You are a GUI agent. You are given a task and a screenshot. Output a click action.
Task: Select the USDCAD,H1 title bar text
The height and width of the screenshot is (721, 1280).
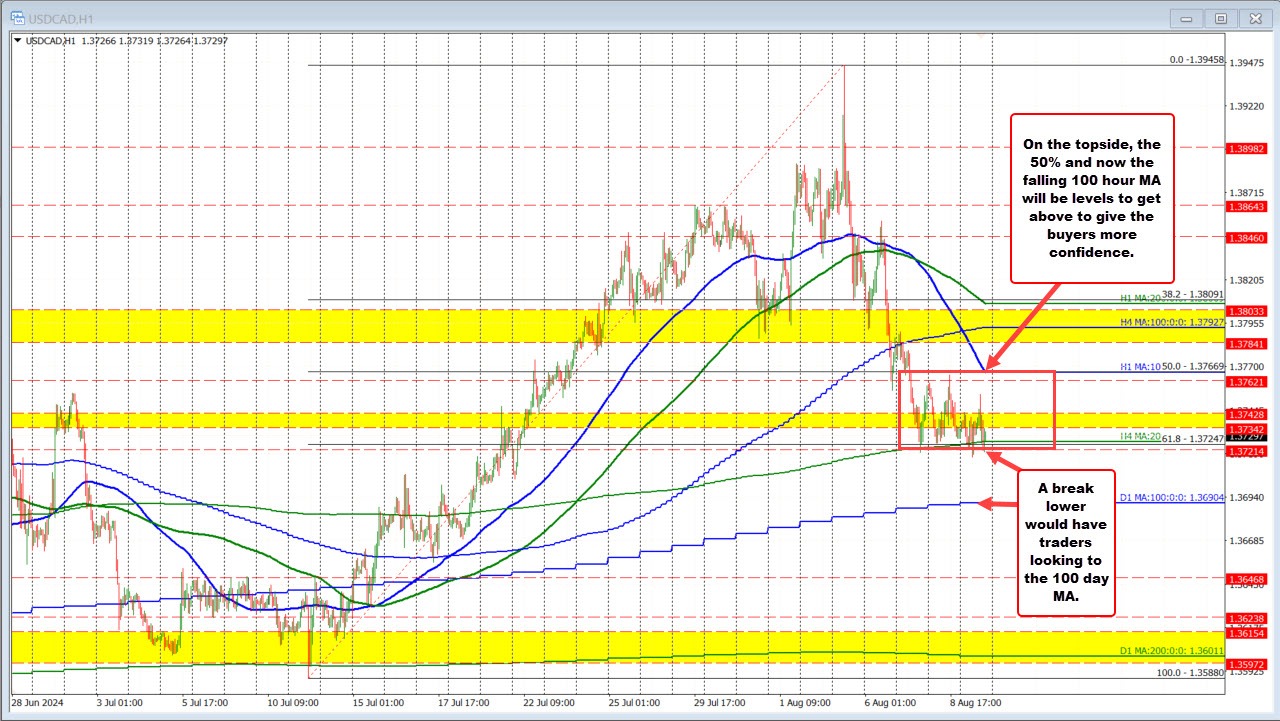pos(63,17)
